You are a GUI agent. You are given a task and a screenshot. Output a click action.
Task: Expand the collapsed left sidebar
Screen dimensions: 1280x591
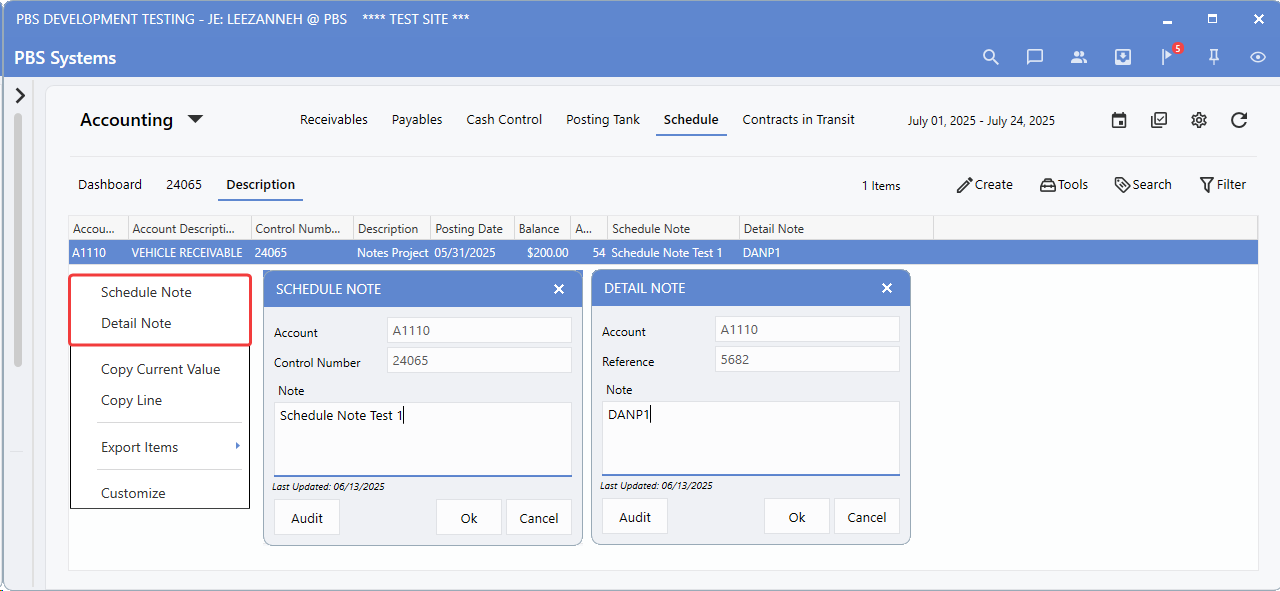20,96
